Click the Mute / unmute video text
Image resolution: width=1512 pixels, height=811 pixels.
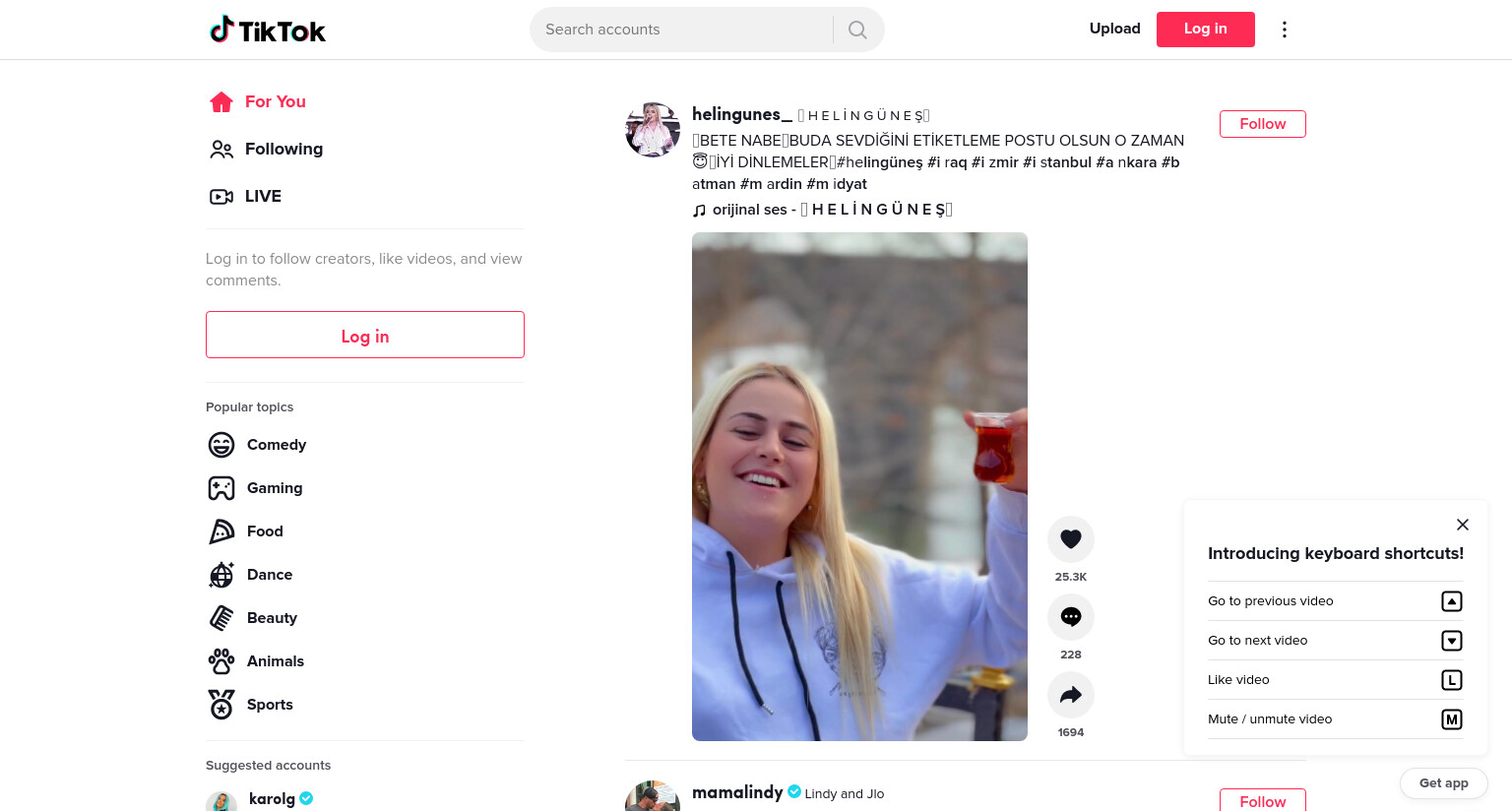(1270, 719)
